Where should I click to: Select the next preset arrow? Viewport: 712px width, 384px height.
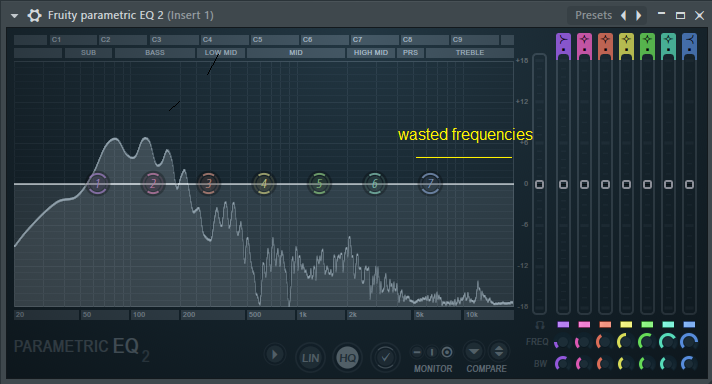[x=638, y=15]
